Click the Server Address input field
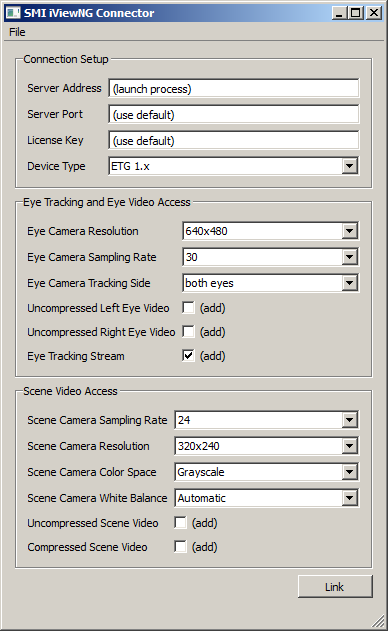388x631 pixels. tap(234, 88)
